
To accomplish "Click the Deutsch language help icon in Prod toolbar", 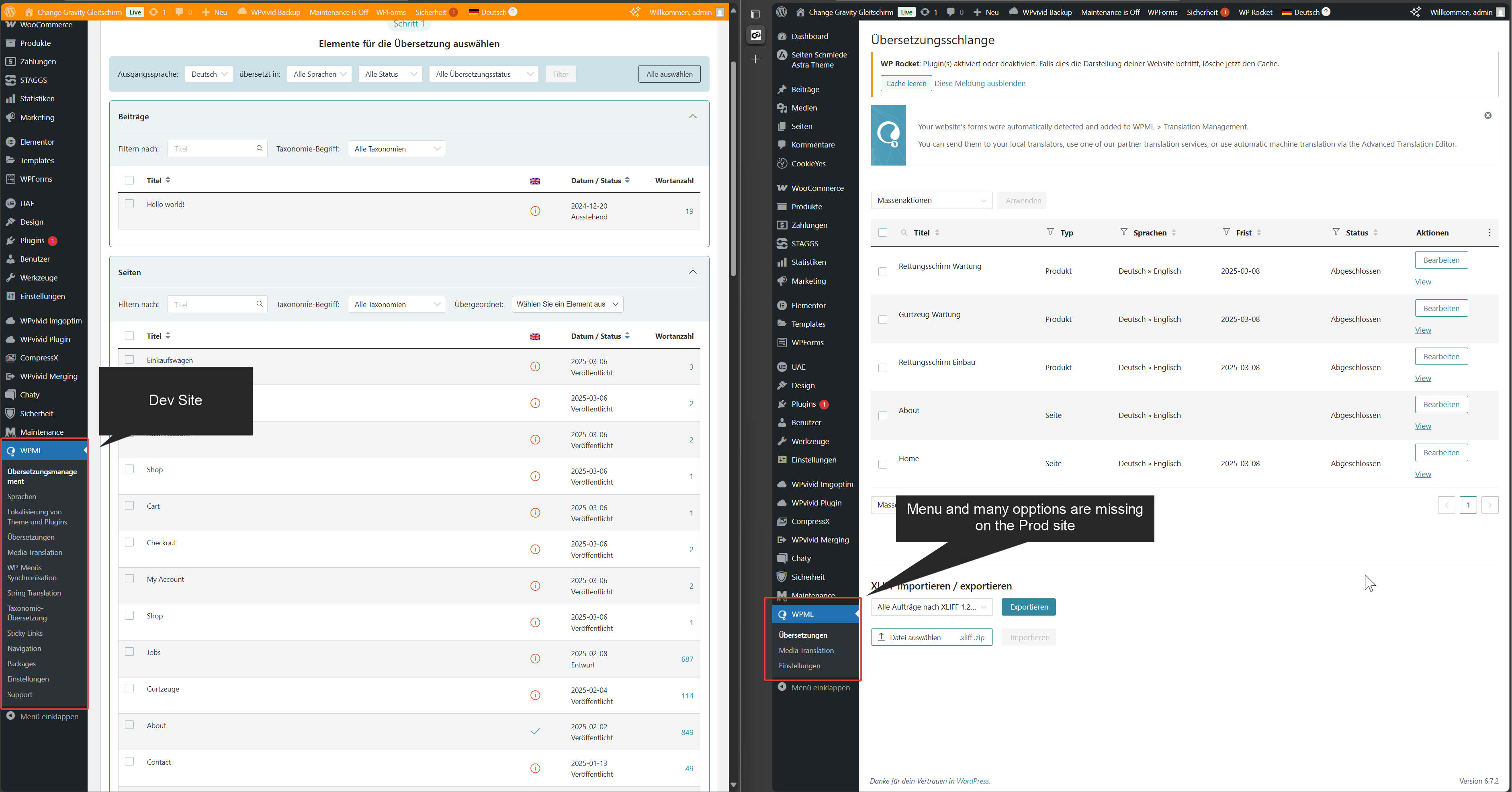I will 1326,12.
